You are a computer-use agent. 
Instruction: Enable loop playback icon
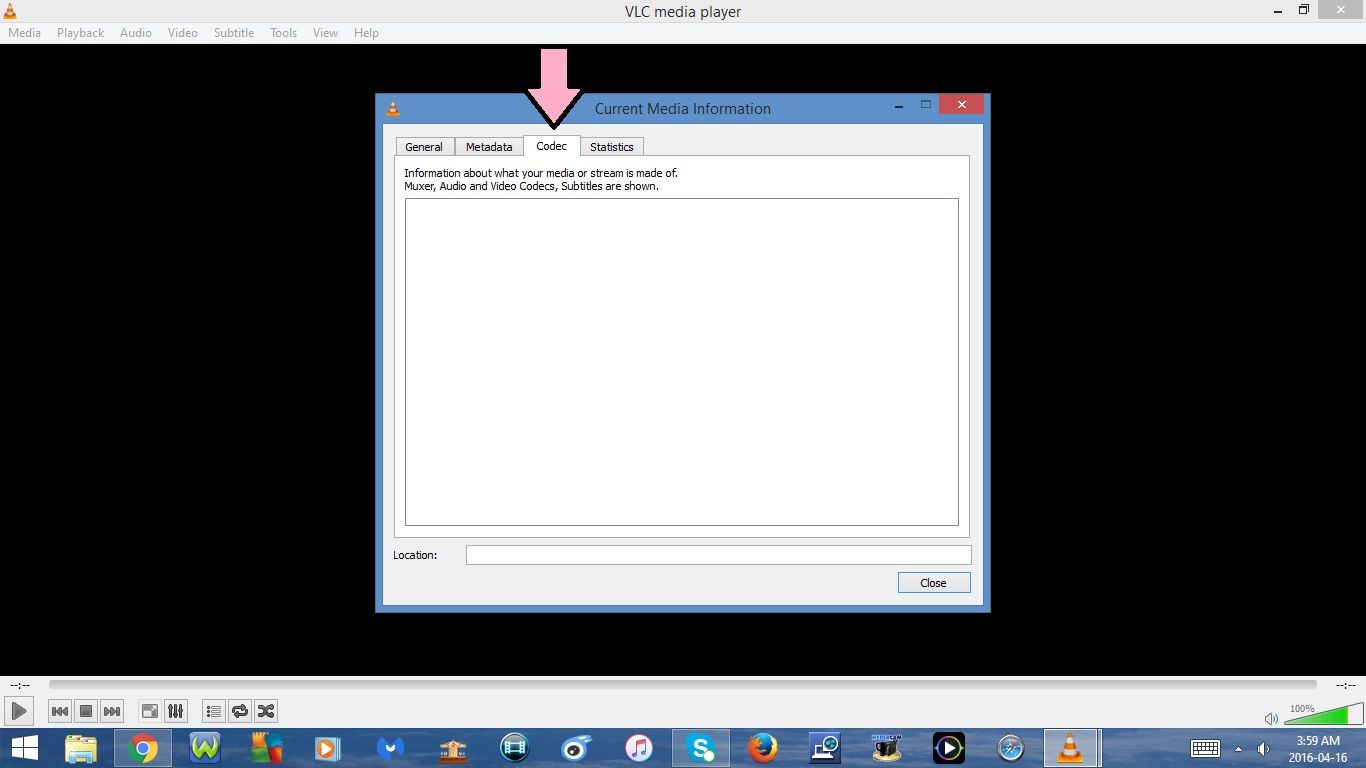(239, 710)
